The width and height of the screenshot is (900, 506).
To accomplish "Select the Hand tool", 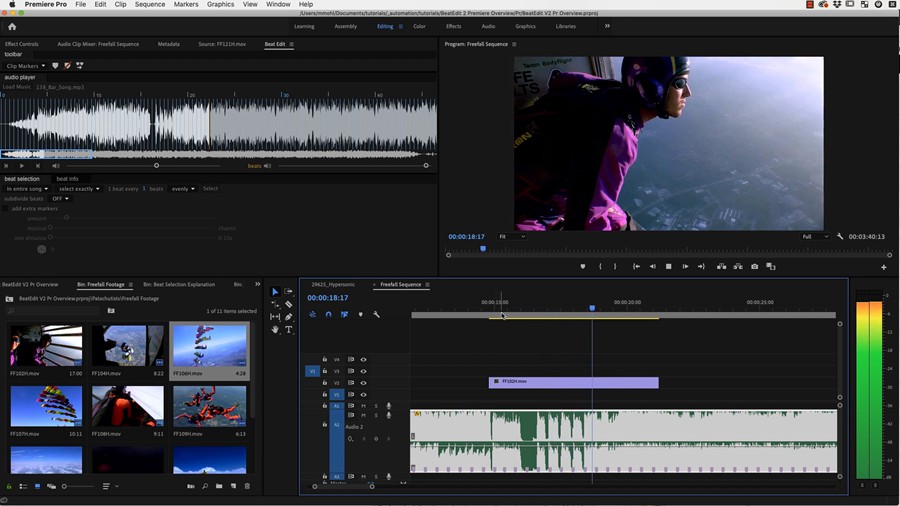I will tap(275, 329).
